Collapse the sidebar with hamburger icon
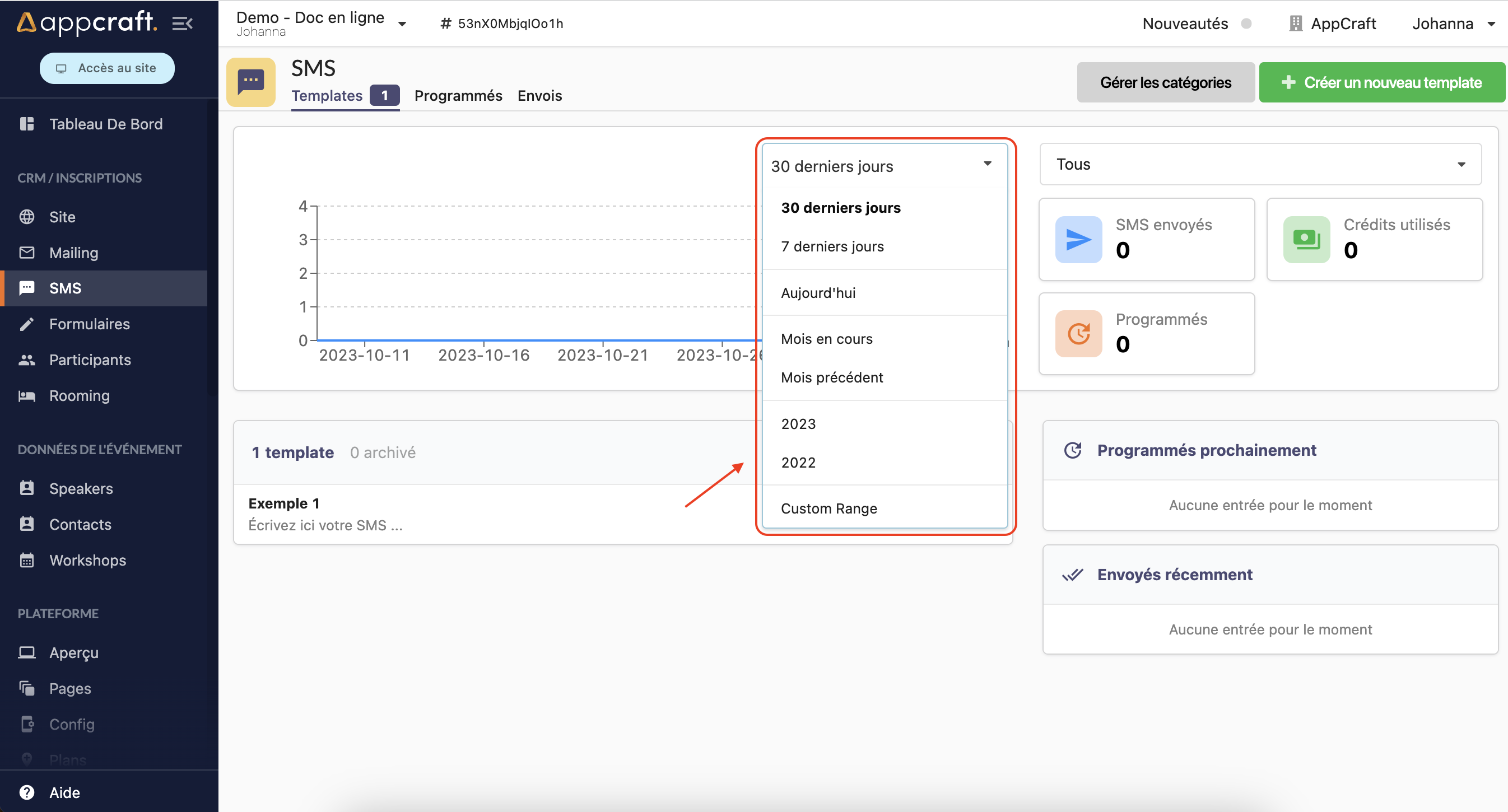 point(182,24)
